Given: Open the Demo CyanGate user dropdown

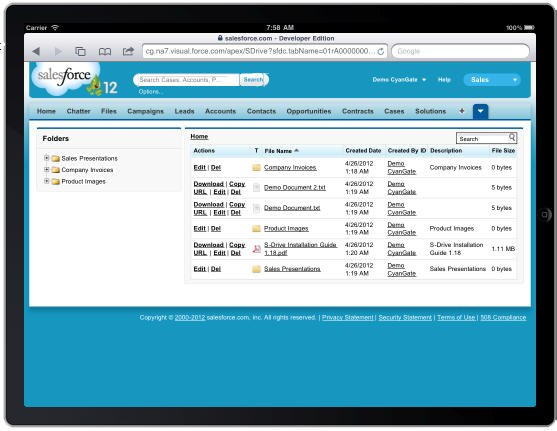Looking at the screenshot, I should pos(399,80).
